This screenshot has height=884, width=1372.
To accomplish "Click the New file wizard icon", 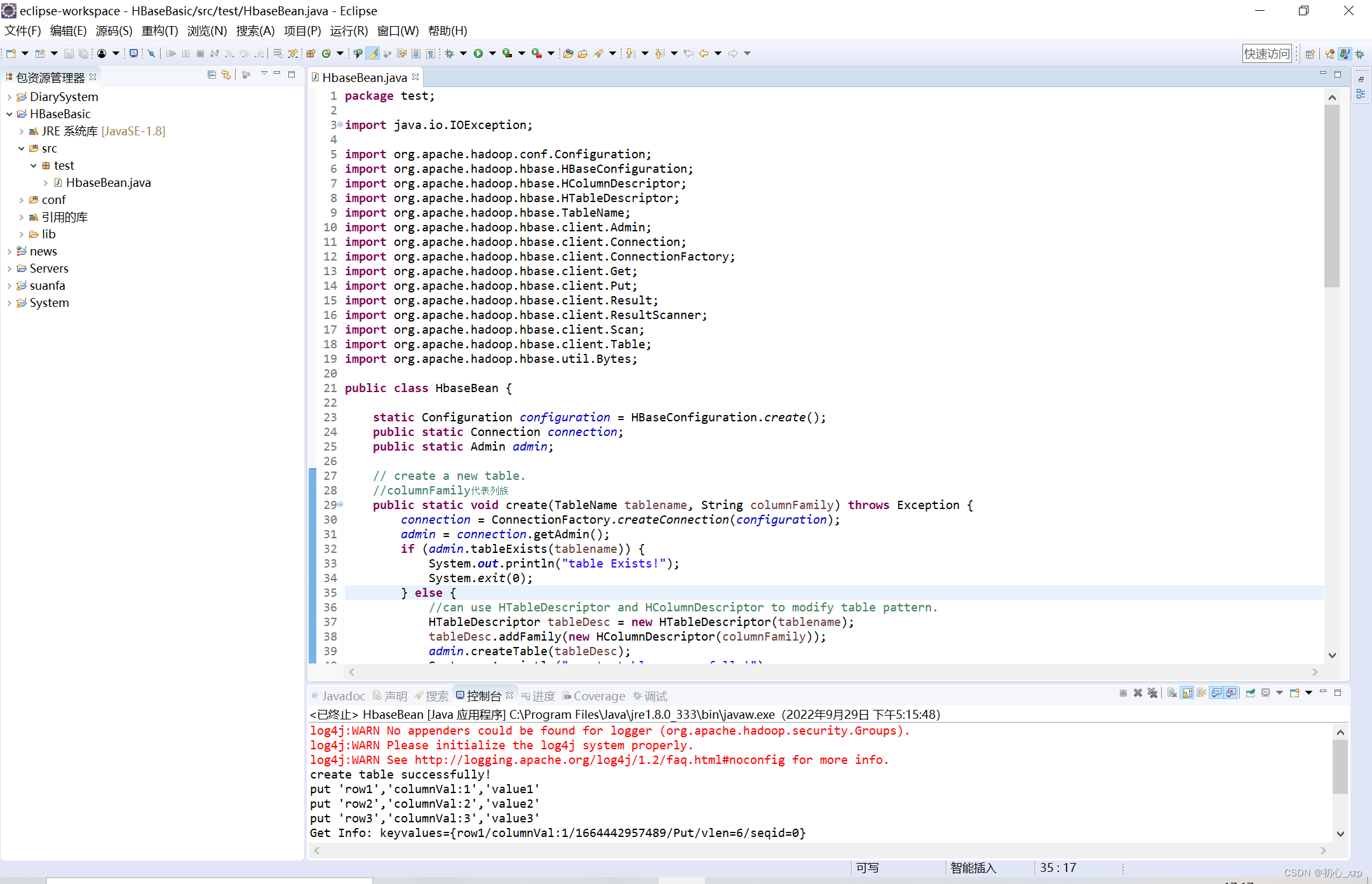I will click(x=11, y=53).
